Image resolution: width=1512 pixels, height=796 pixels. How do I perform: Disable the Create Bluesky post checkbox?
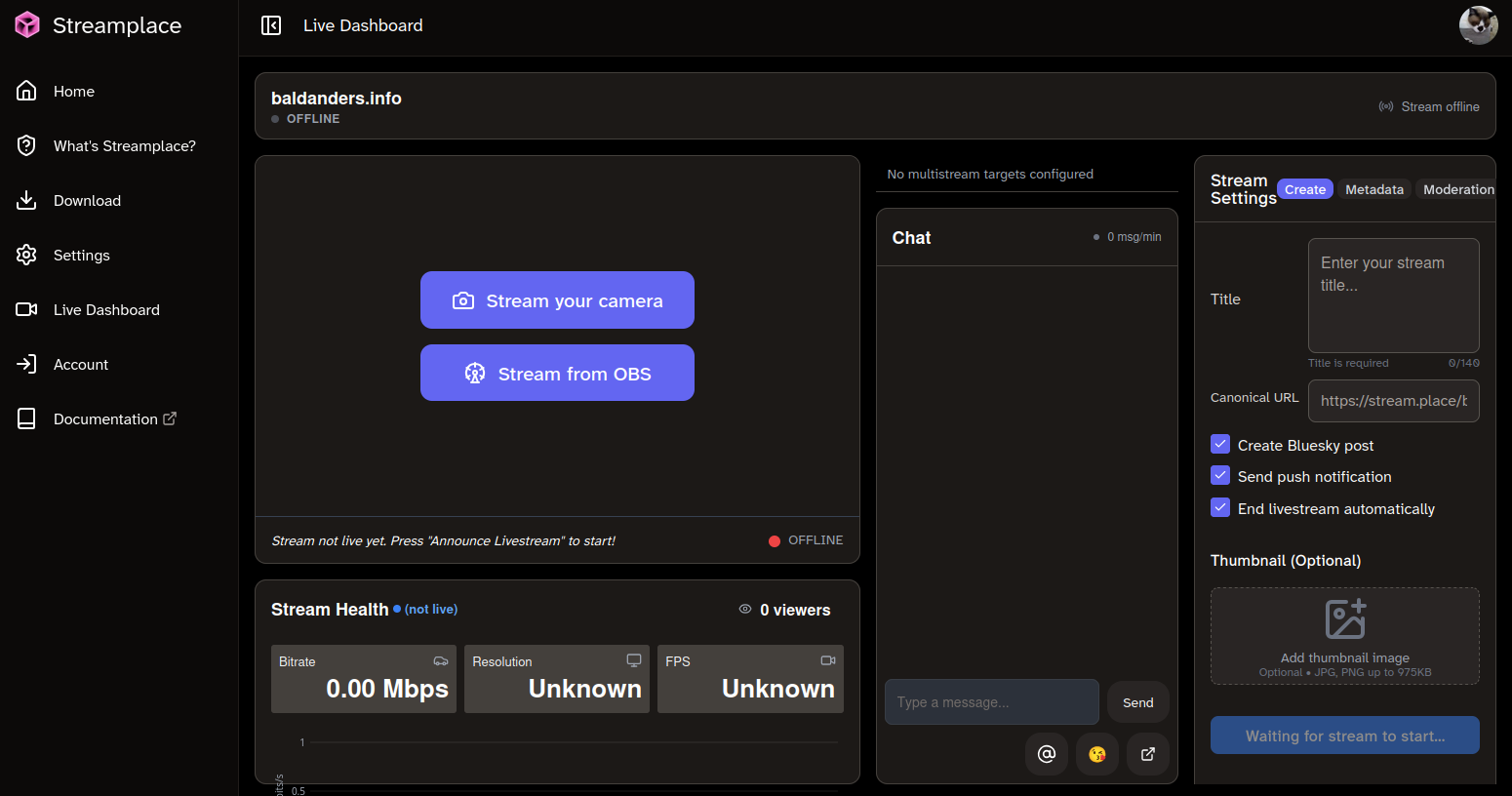pyautogui.click(x=1220, y=444)
